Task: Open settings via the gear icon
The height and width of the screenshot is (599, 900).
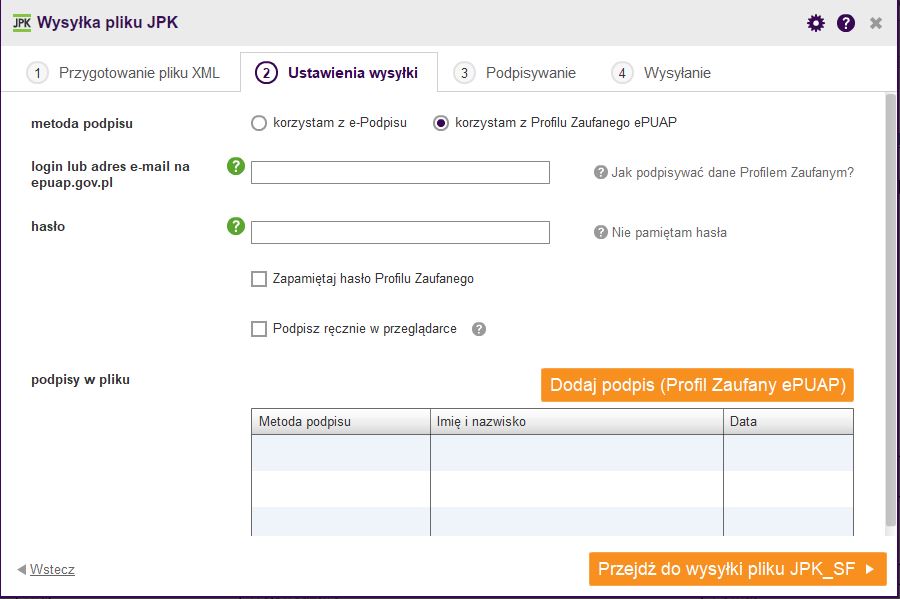Action: 816,23
